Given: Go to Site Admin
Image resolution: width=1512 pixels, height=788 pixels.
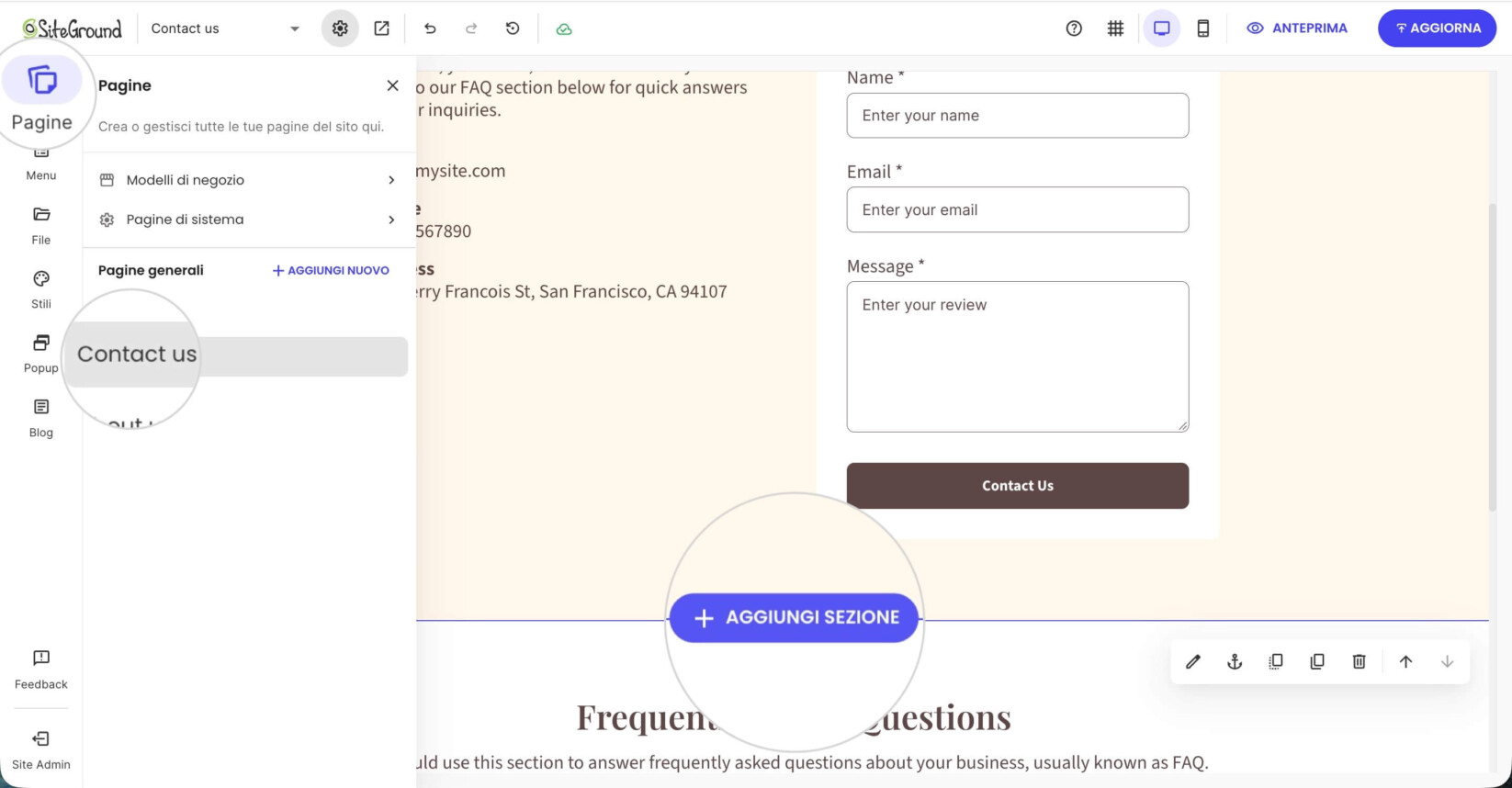Looking at the screenshot, I should (41, 750).
